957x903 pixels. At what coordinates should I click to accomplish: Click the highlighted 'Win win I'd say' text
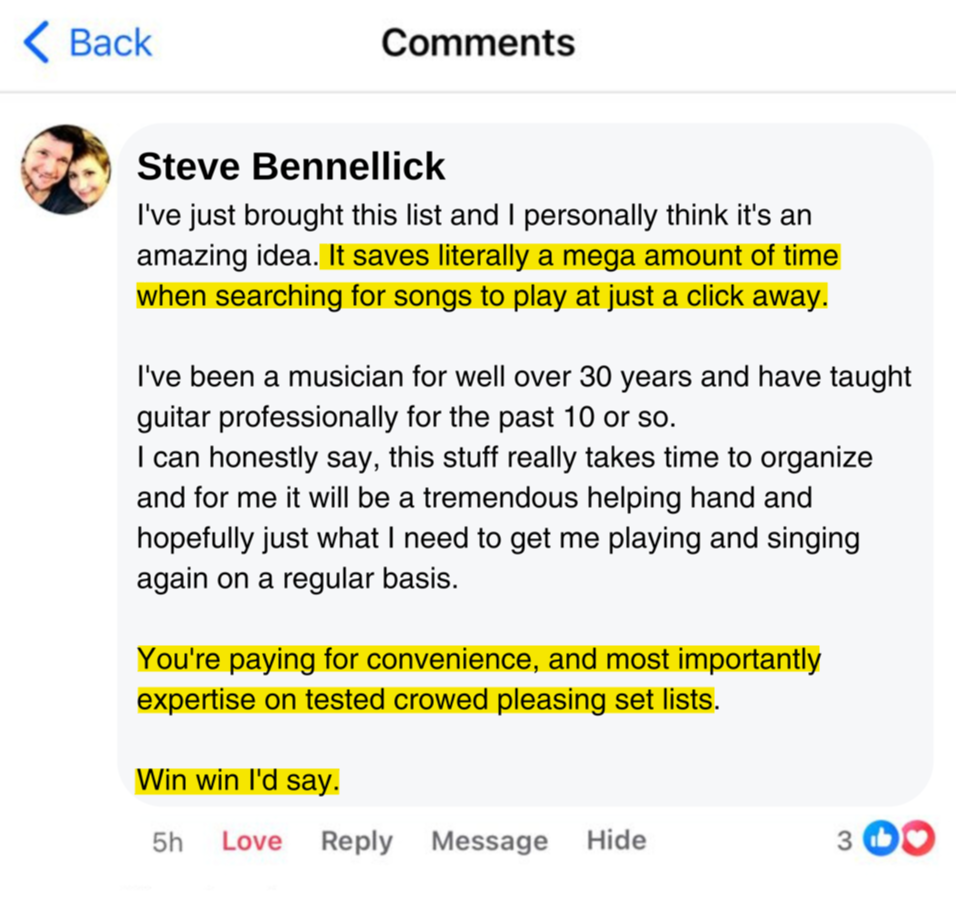[237, 780]
